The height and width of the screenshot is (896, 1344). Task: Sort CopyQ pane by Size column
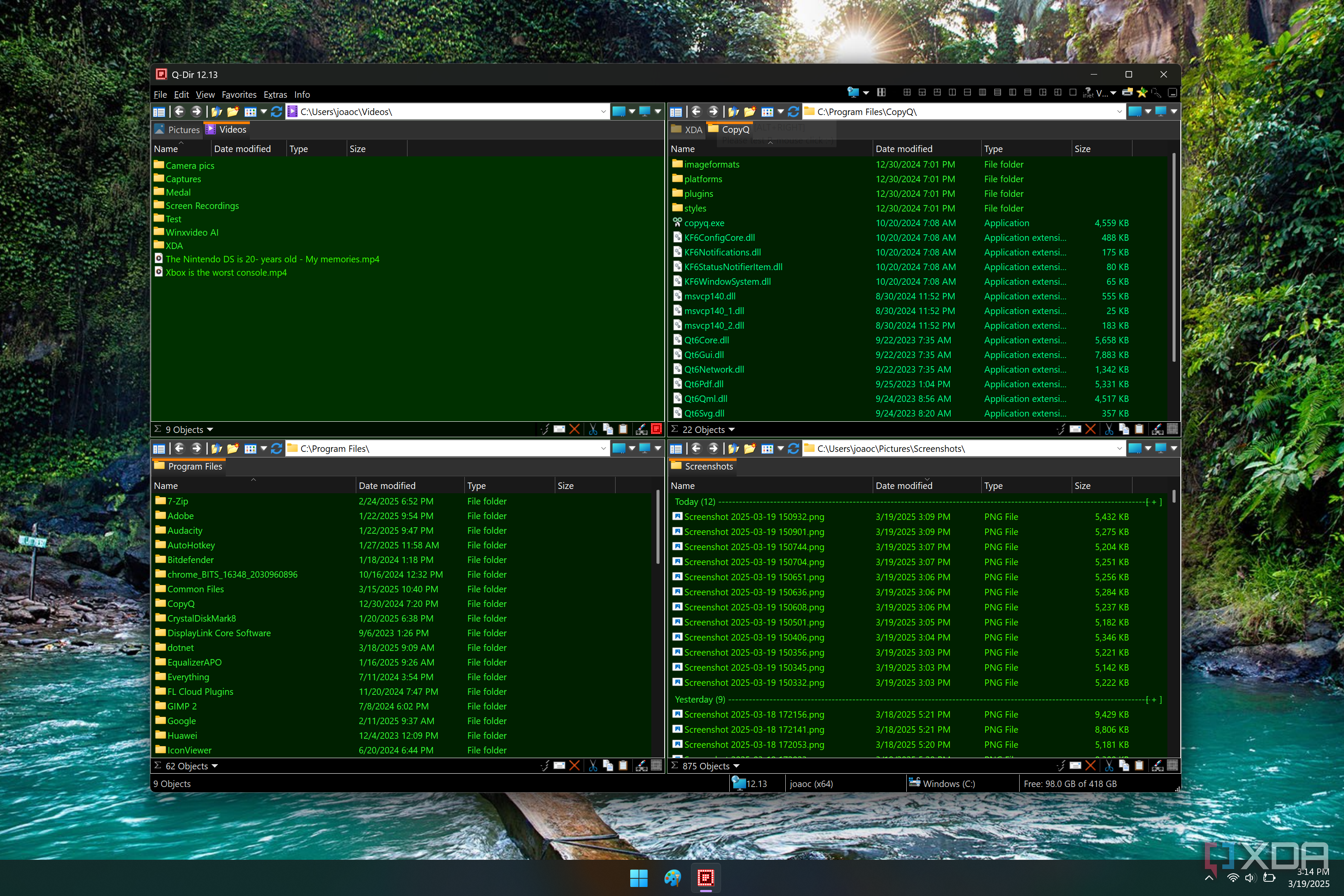[1102, 149]
